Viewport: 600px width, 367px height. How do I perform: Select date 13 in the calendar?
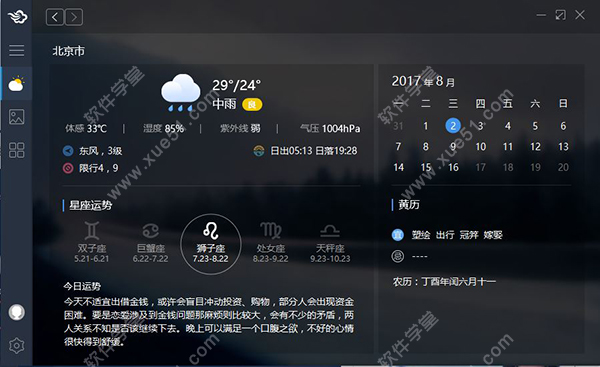click(x=563, y=147)
